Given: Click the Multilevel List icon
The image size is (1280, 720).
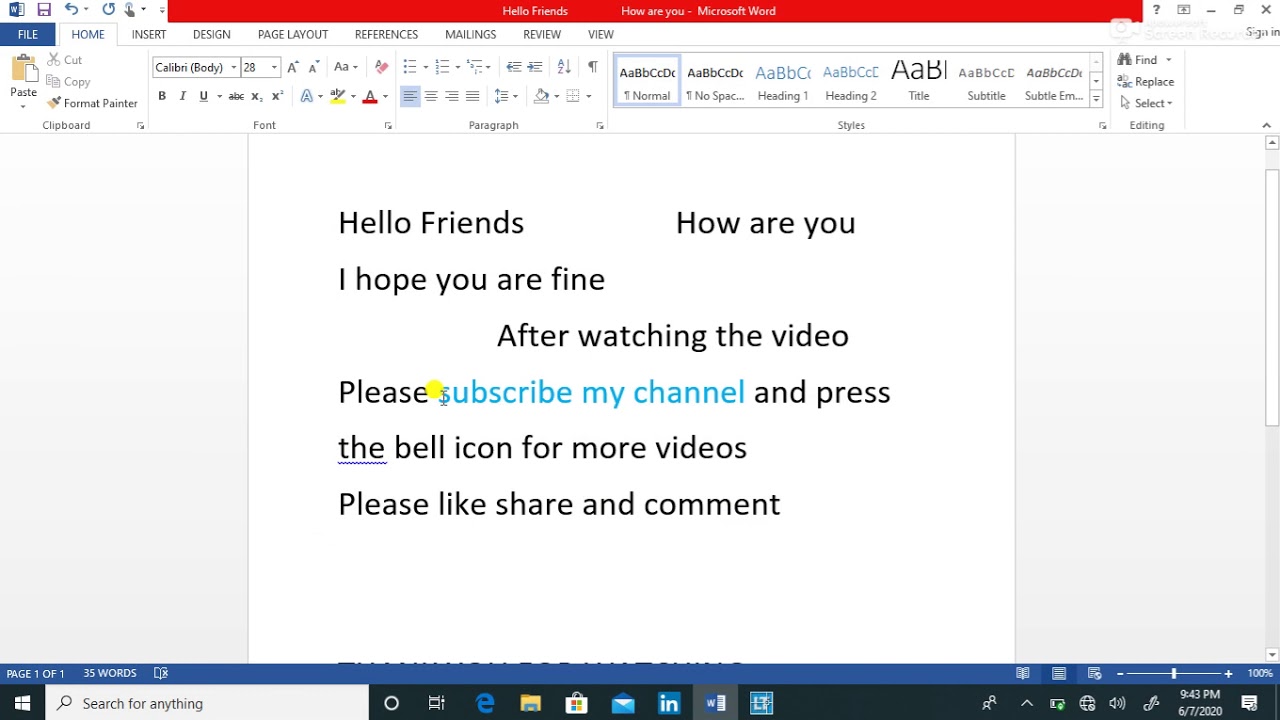Looking at the screenshot, I should click(x=475, y=67).
